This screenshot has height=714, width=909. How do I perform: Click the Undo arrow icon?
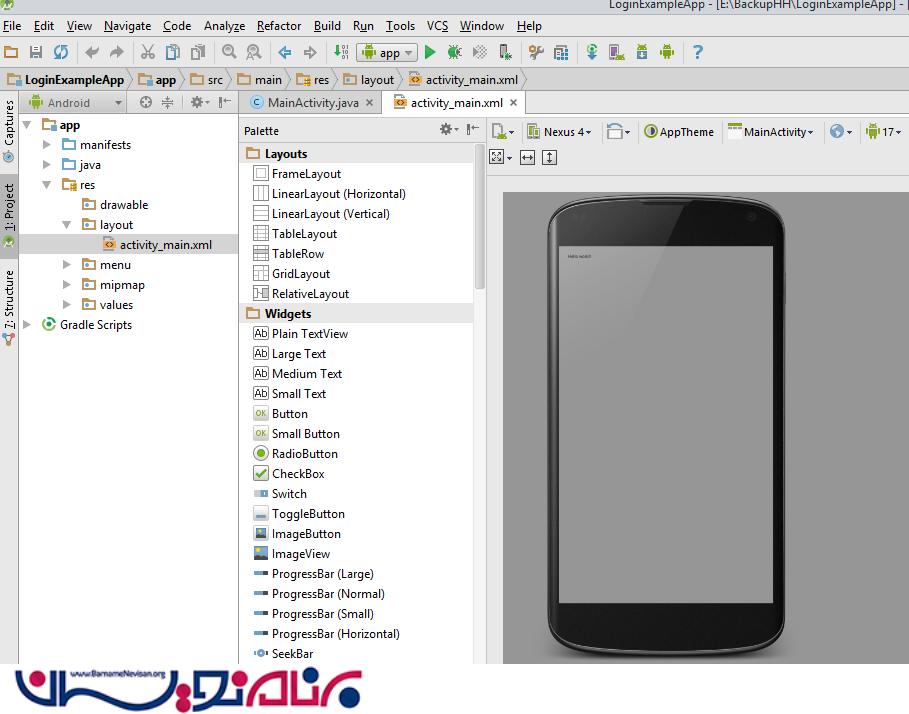point(92,53)
